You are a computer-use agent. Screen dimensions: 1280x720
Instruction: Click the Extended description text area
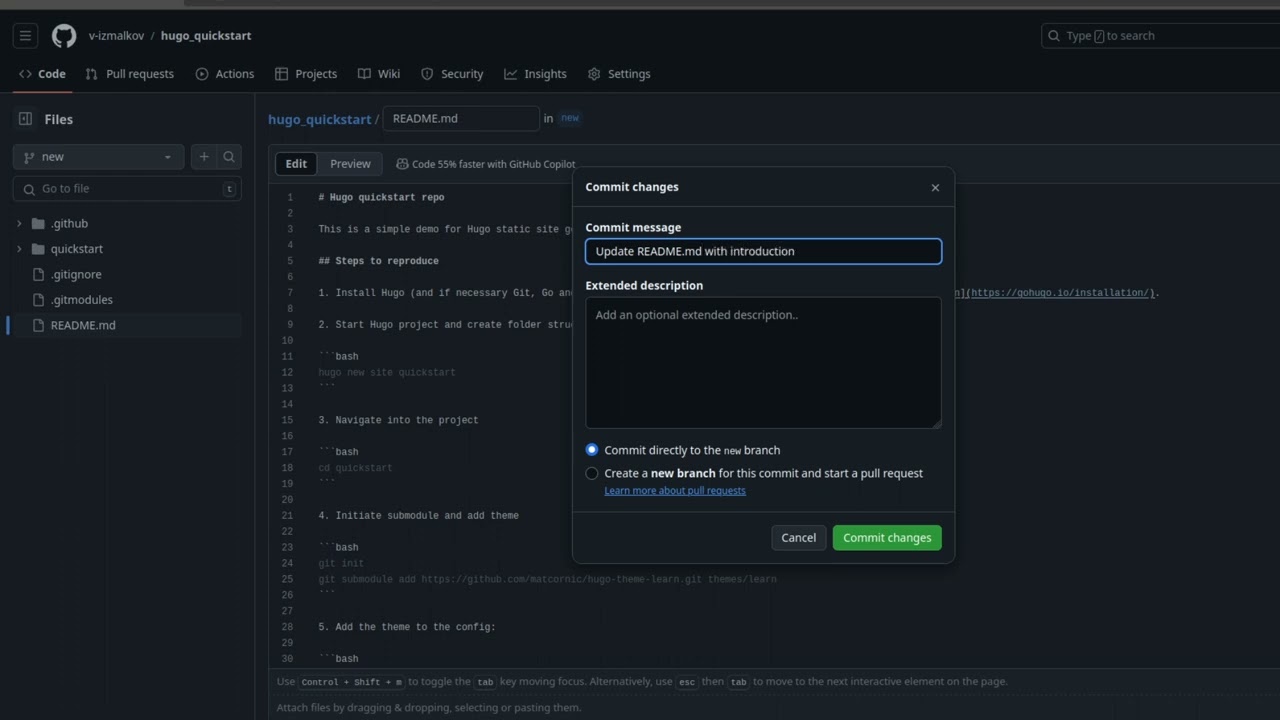pos(763,363)
